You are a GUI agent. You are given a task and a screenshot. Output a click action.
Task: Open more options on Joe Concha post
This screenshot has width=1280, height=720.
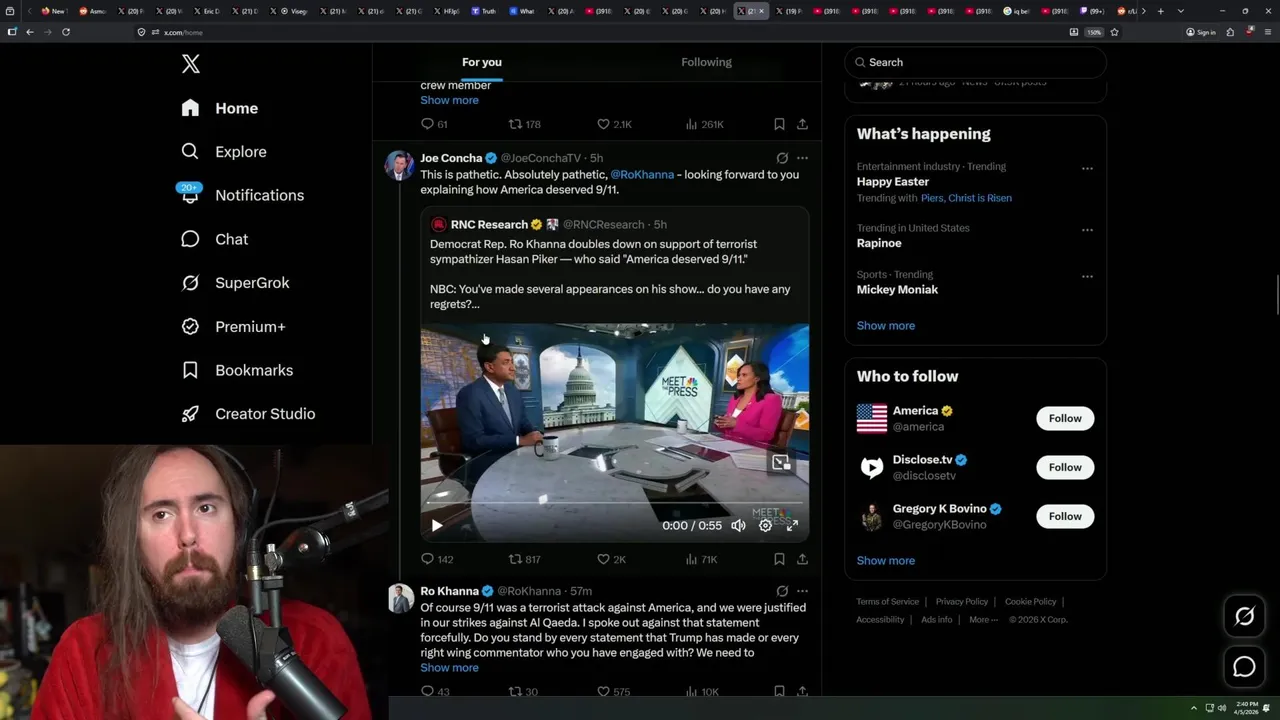[x=802, y=158]
